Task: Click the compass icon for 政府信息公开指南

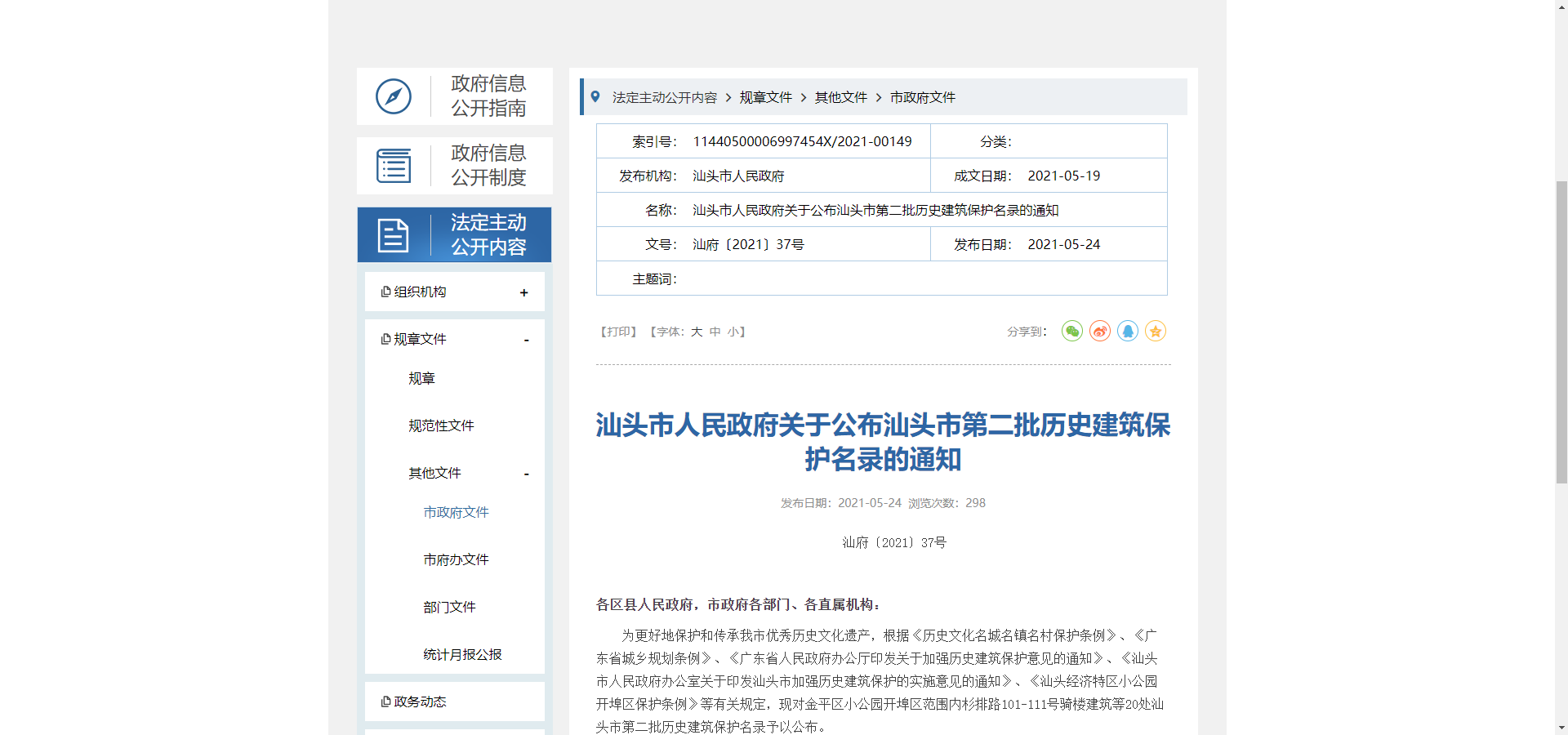Action: pos(394,96)
